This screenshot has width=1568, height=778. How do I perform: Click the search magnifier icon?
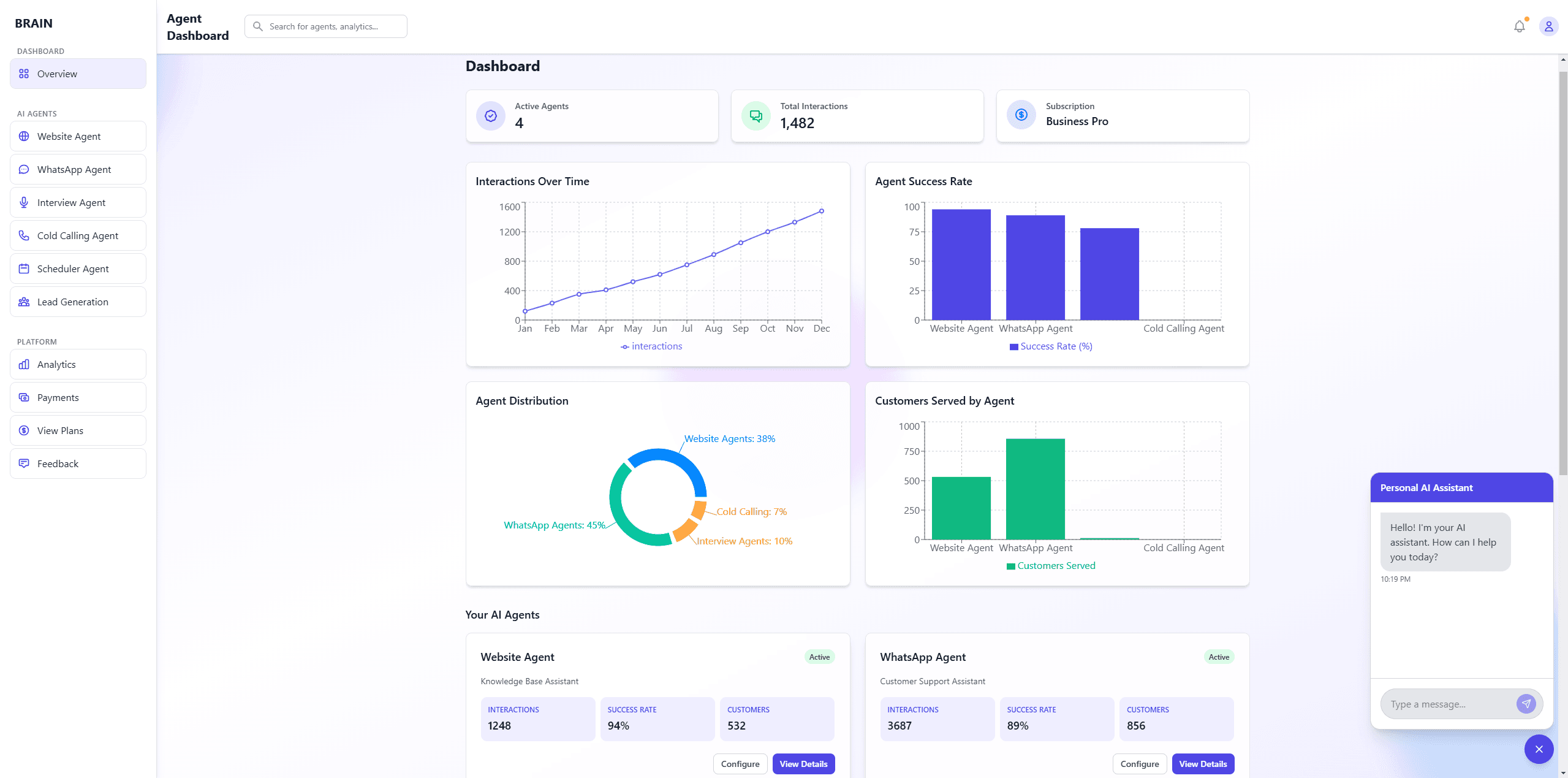[x=258, y=26]
